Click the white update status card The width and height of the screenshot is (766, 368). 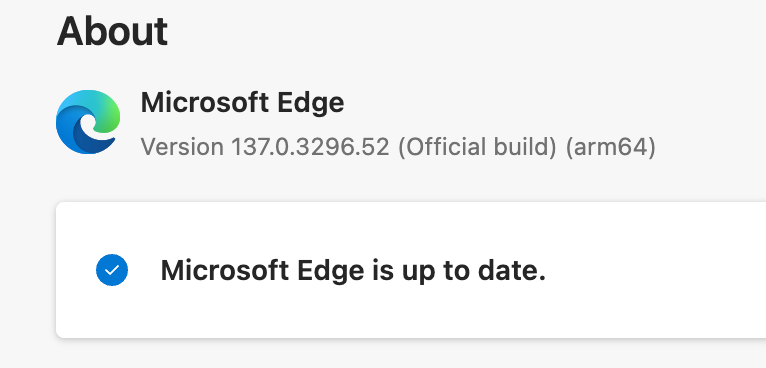[x=411, y=270]
